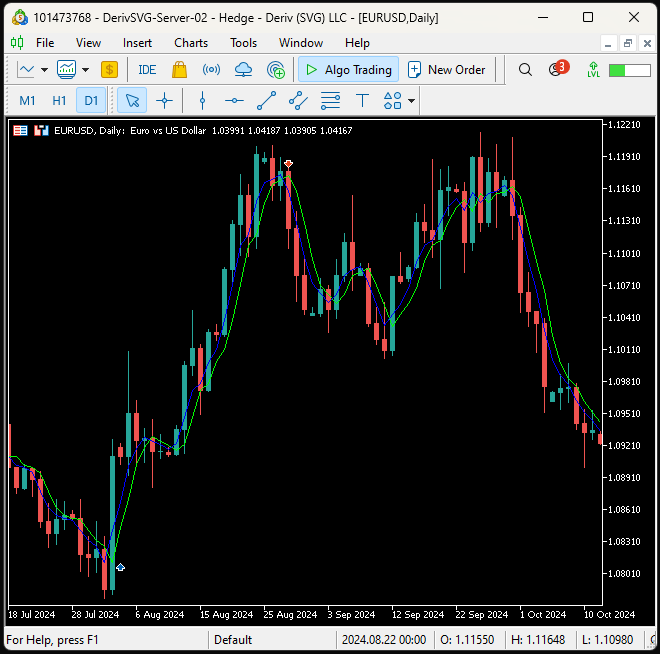Click the H: 1.11648 status bar value
660x654 pixels.
click(x=538, y=640)
